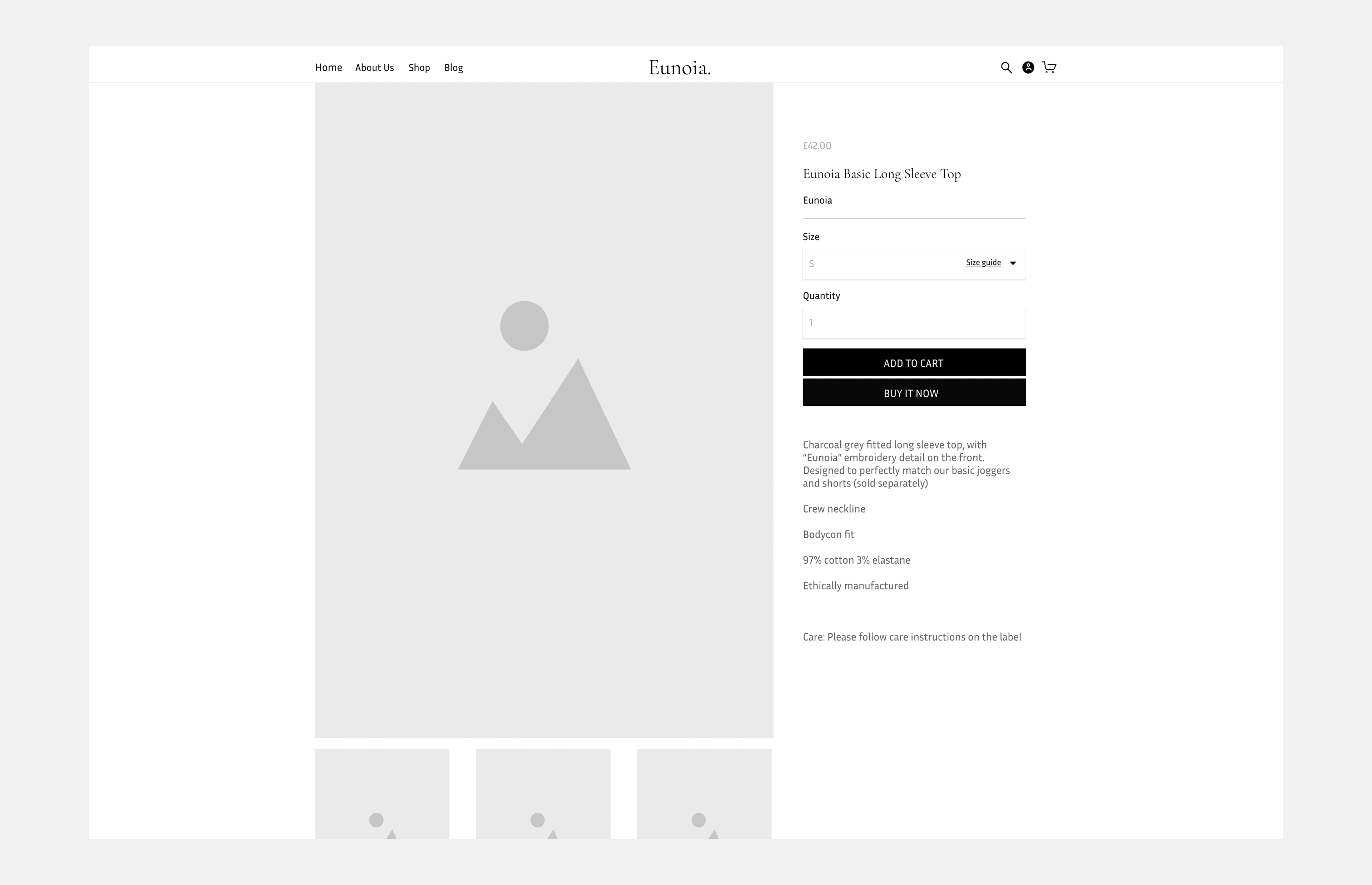
Task: Select the first product thumbnail
Action: 382,793
